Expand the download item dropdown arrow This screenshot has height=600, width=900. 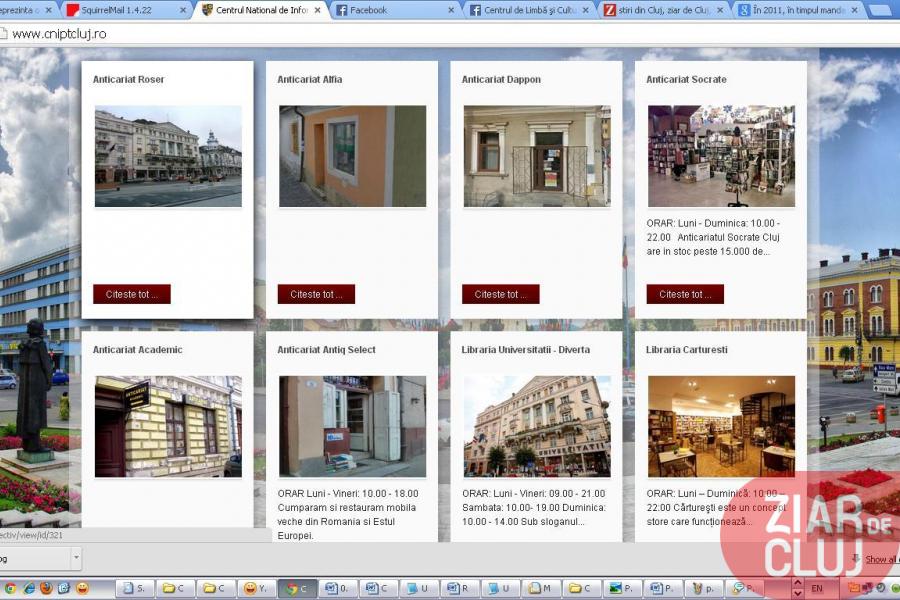(76, 558)
